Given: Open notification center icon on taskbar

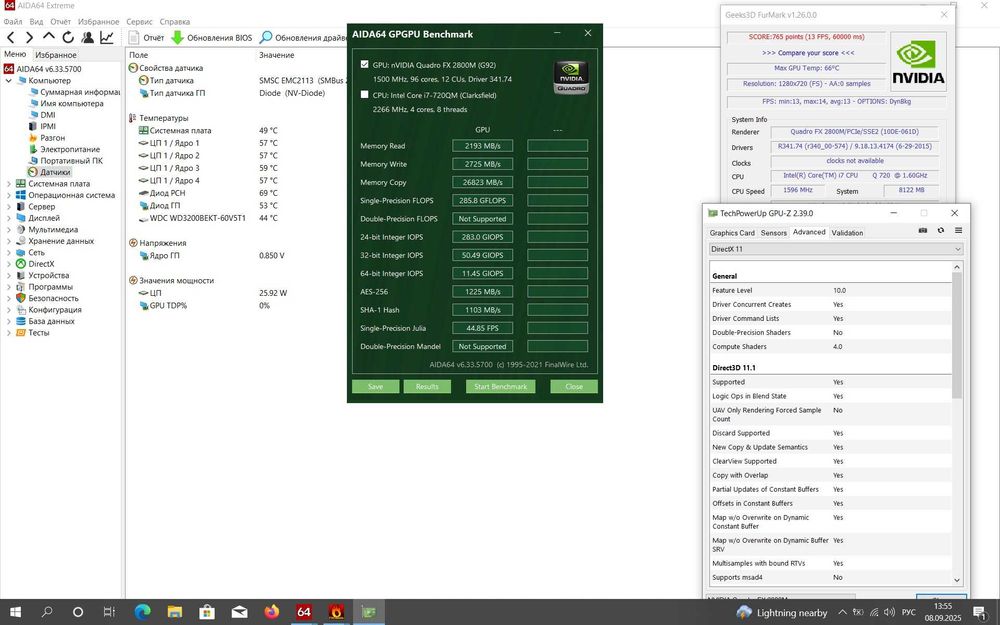Looking at the screenshot, I should pos(980,613).
